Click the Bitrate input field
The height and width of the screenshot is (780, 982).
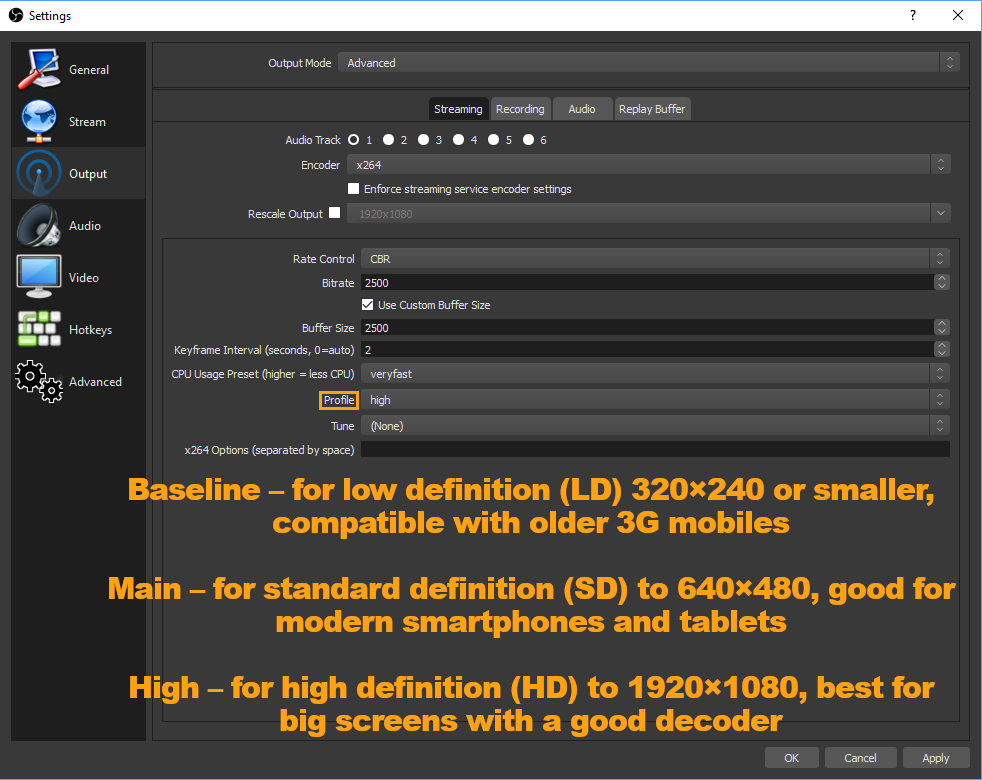pos(648,283)
